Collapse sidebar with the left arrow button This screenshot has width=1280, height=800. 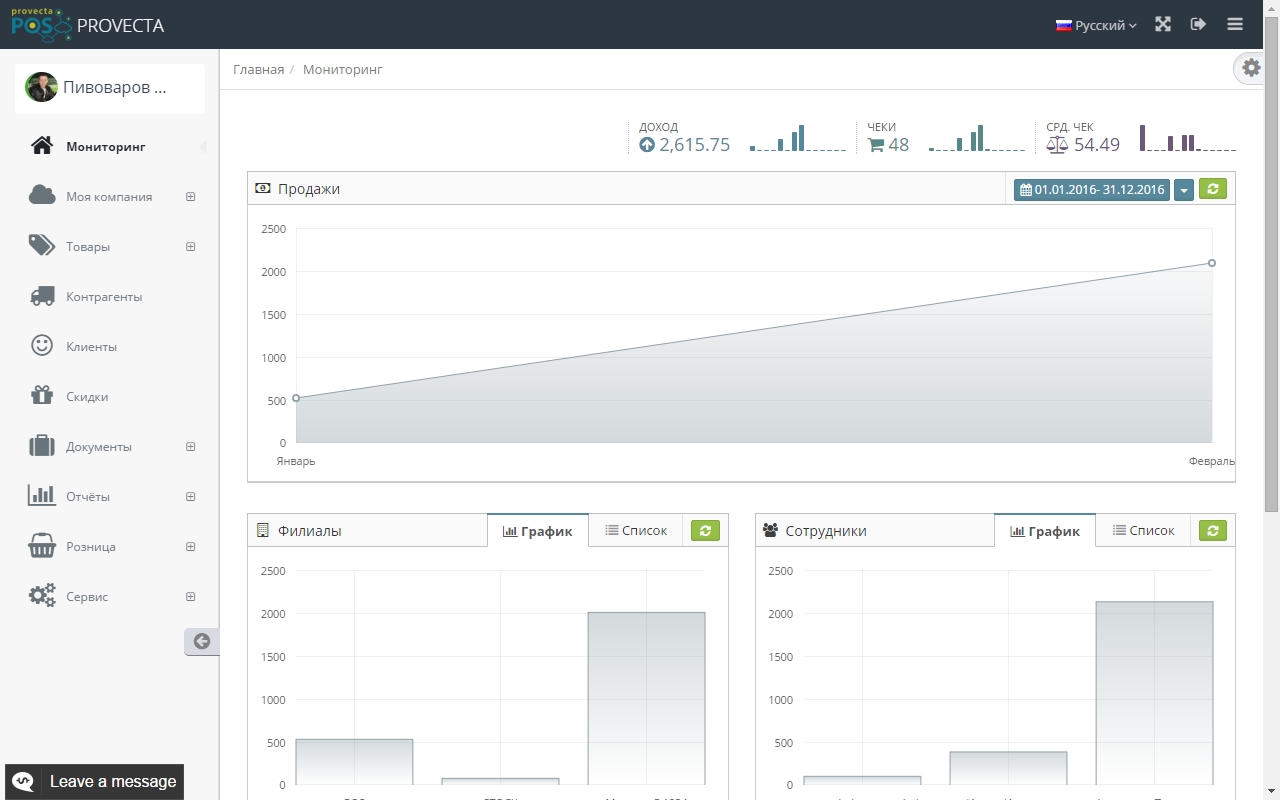pyautogui.click(x=201, y=642)
